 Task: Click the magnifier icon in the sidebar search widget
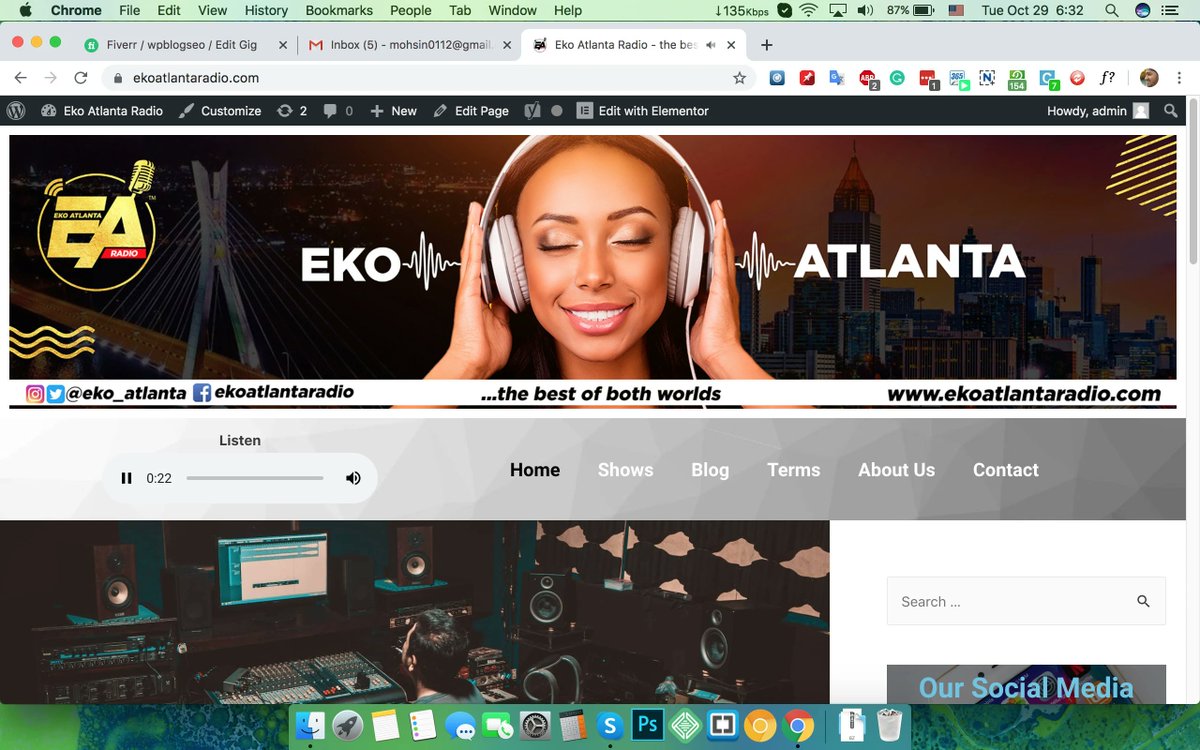click(x=1143, y=601)
